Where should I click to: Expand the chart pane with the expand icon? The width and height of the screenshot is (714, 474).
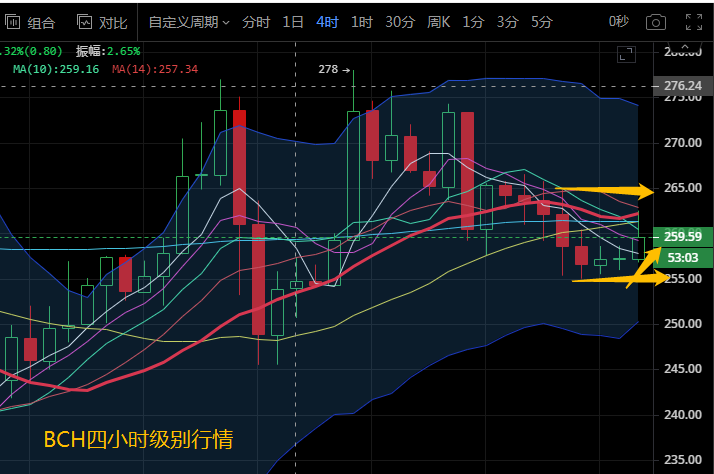coord(626,54)
